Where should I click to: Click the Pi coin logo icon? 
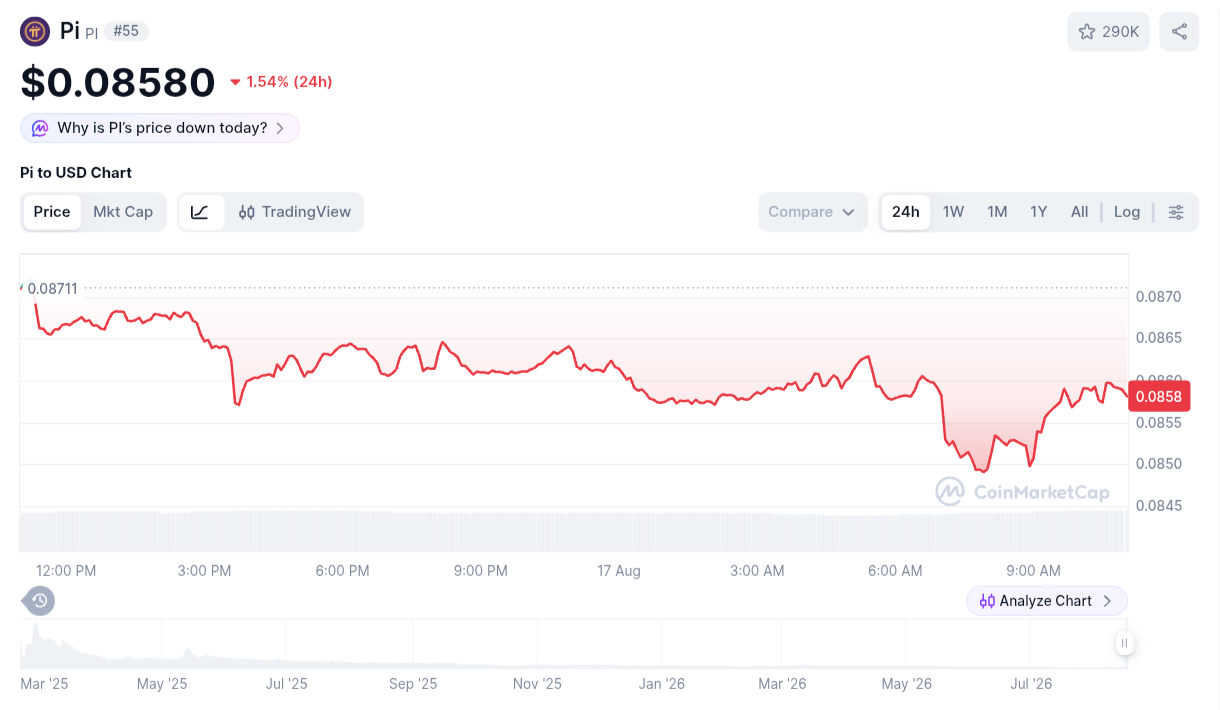[x=35, y=31]
